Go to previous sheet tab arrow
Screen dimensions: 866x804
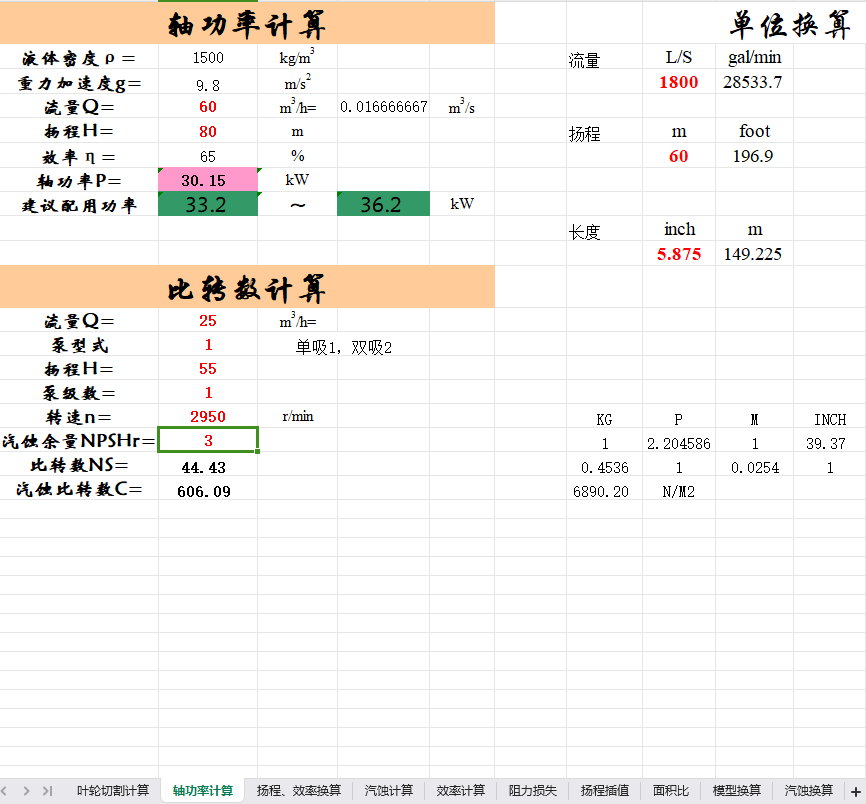coord(4,791)
